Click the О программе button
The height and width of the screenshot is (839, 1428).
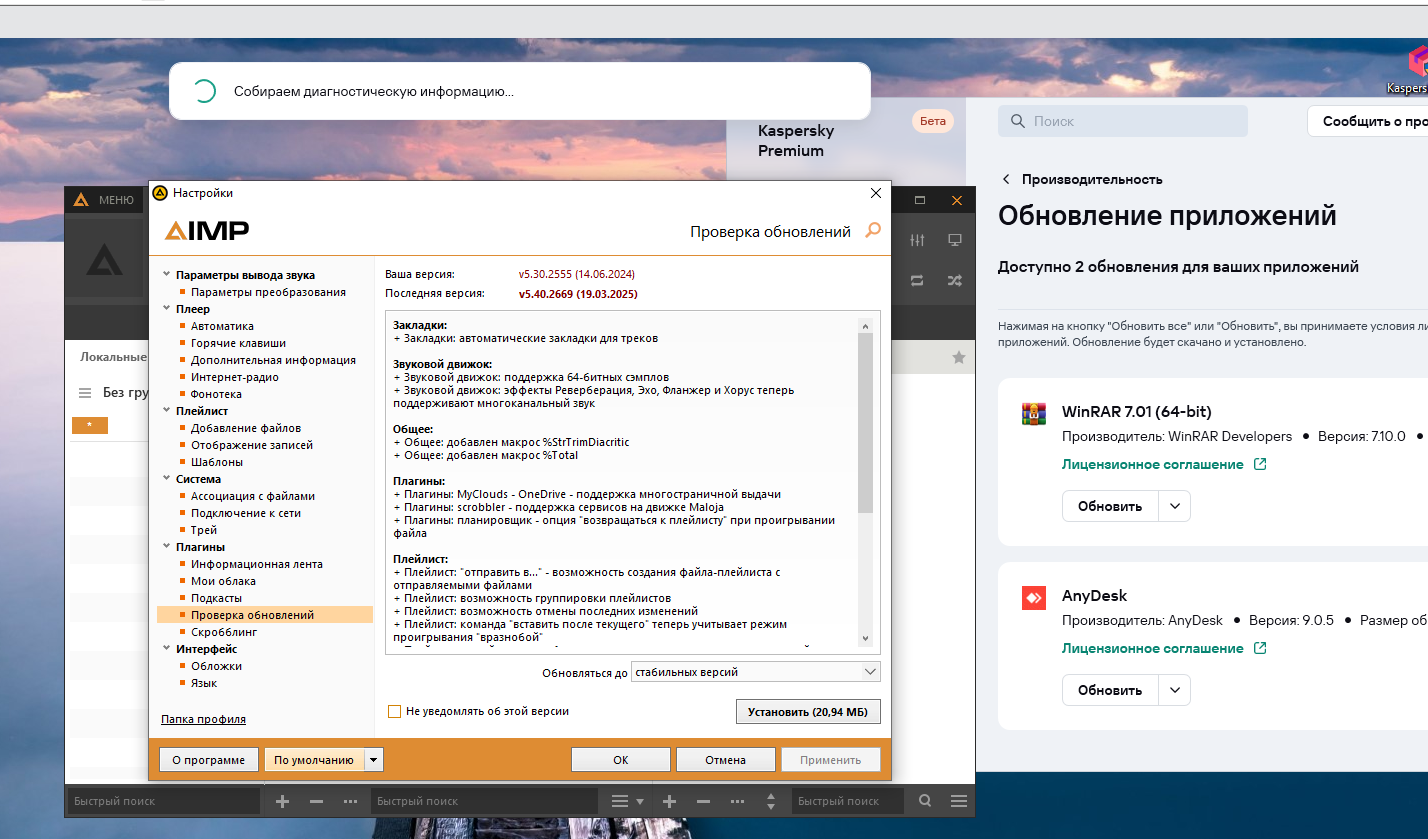[208, 760]
